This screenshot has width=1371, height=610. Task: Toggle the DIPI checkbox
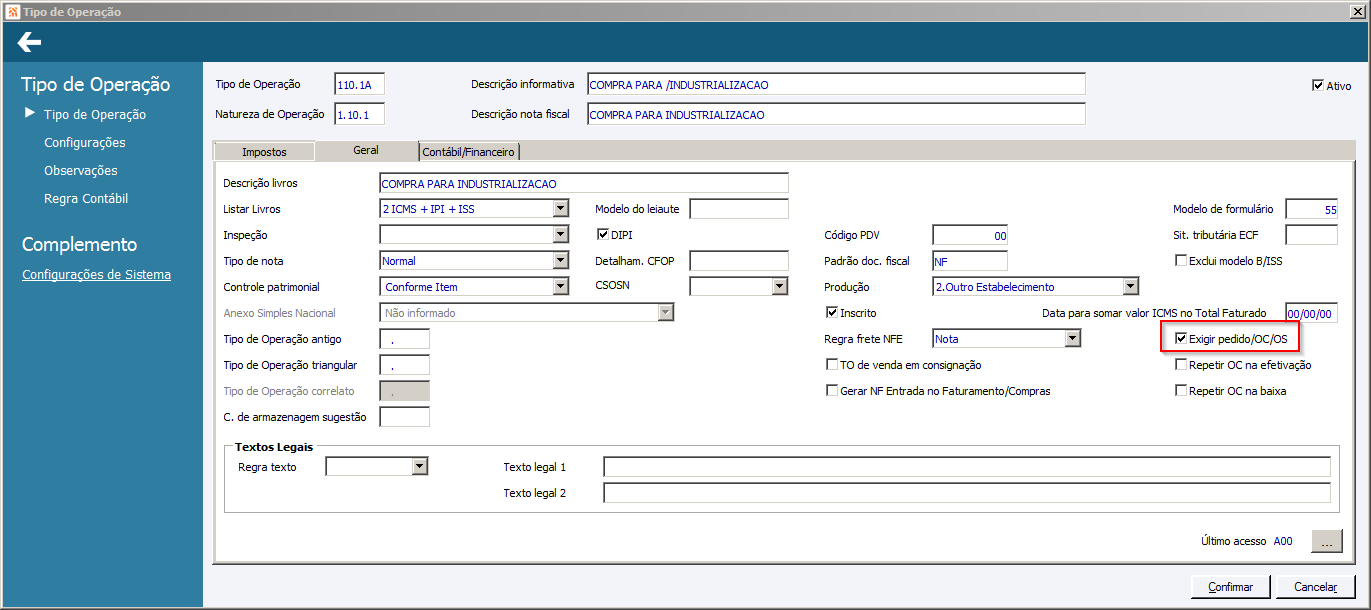[603, 235]
